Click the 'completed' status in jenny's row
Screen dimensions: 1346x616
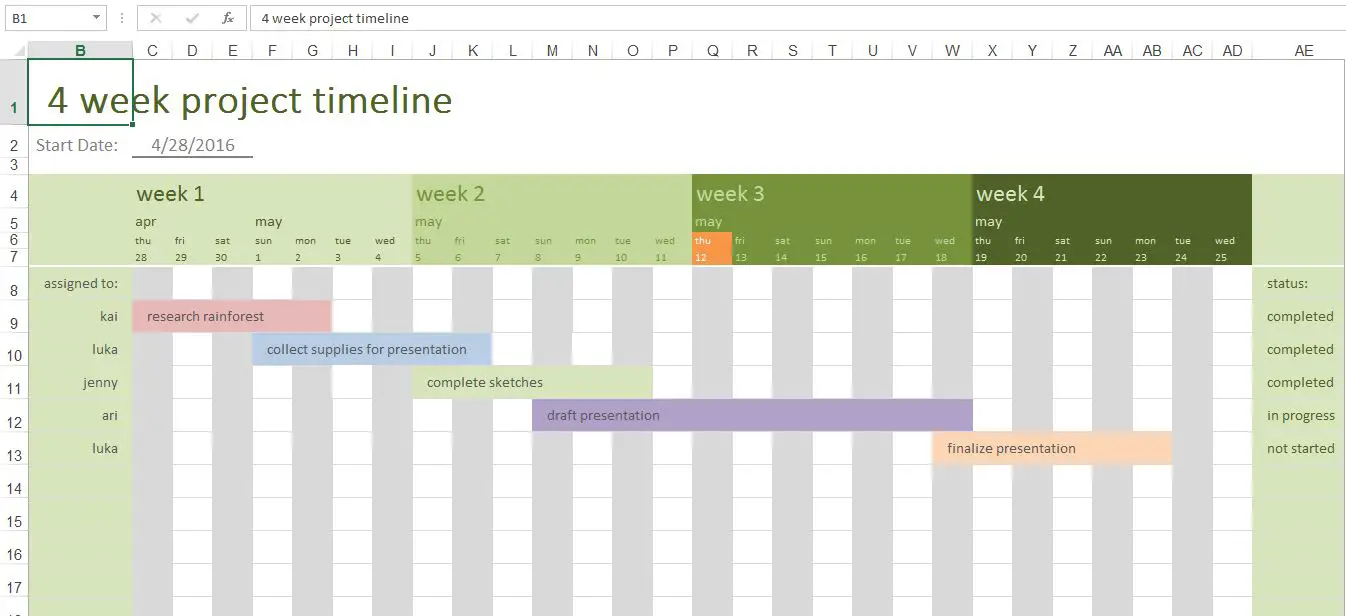[1300, 382]
